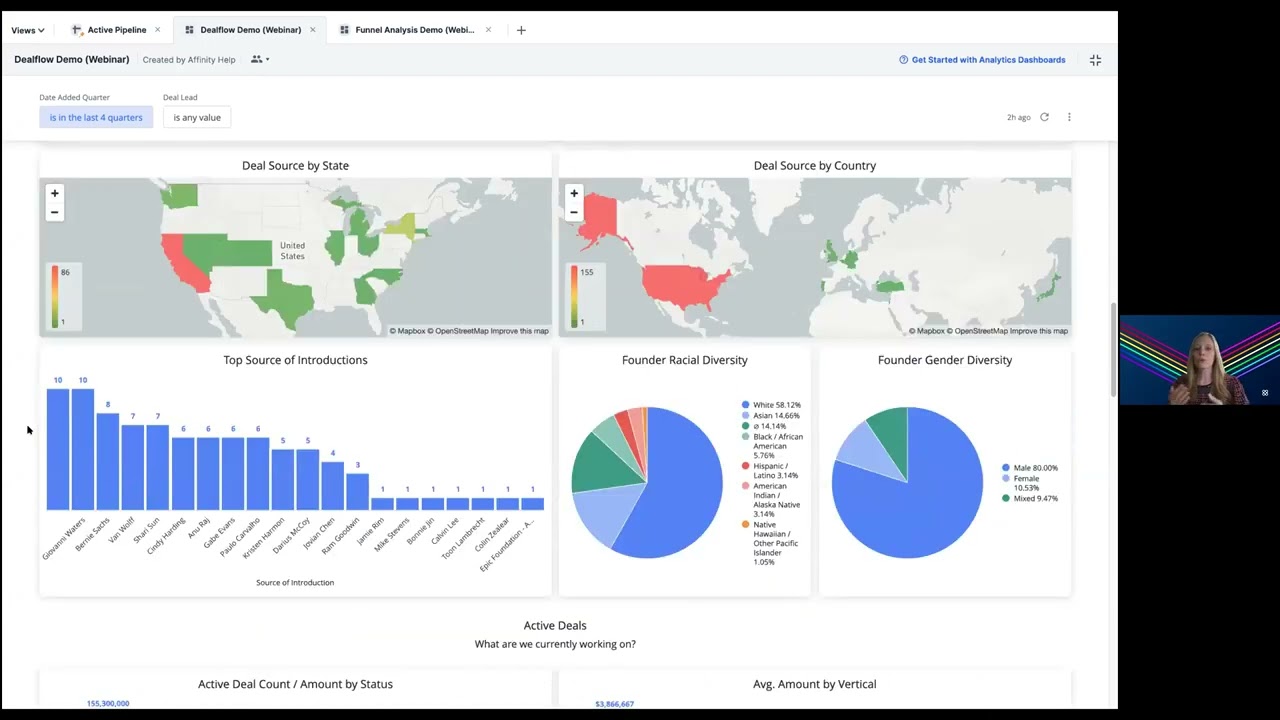Edit the Deal Lead 'is any value' filter
1280x720 pixels.
click(197, 118)
